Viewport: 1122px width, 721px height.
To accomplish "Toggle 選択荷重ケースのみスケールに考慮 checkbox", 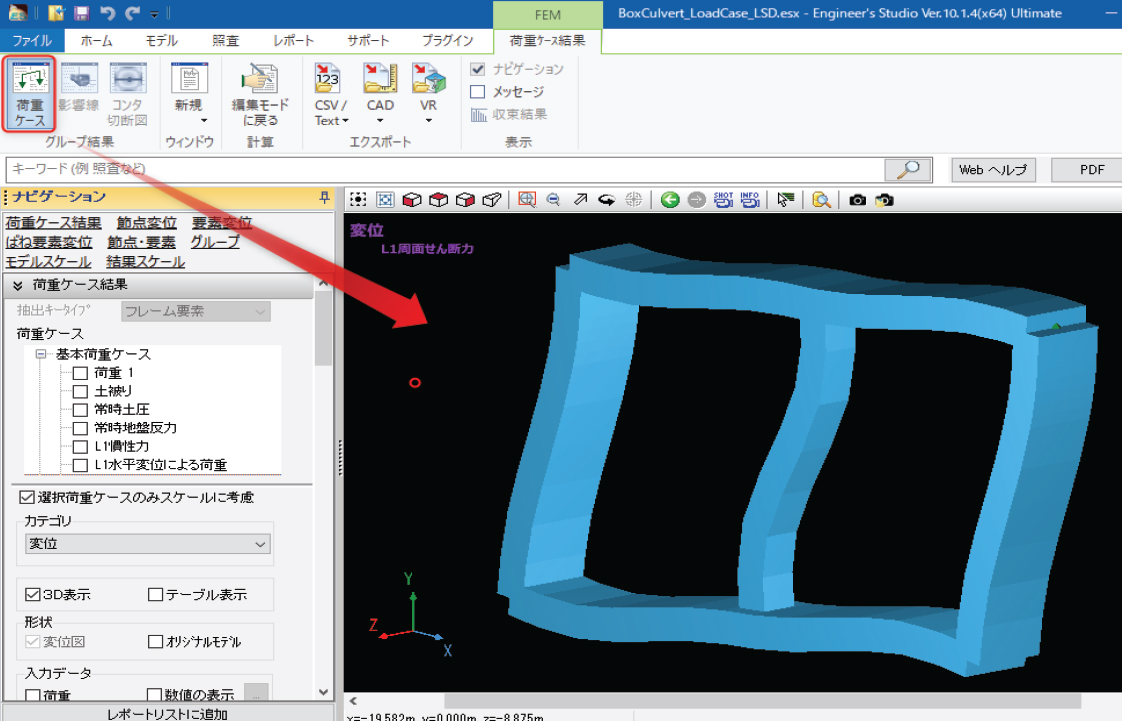I will coord(27,497).
